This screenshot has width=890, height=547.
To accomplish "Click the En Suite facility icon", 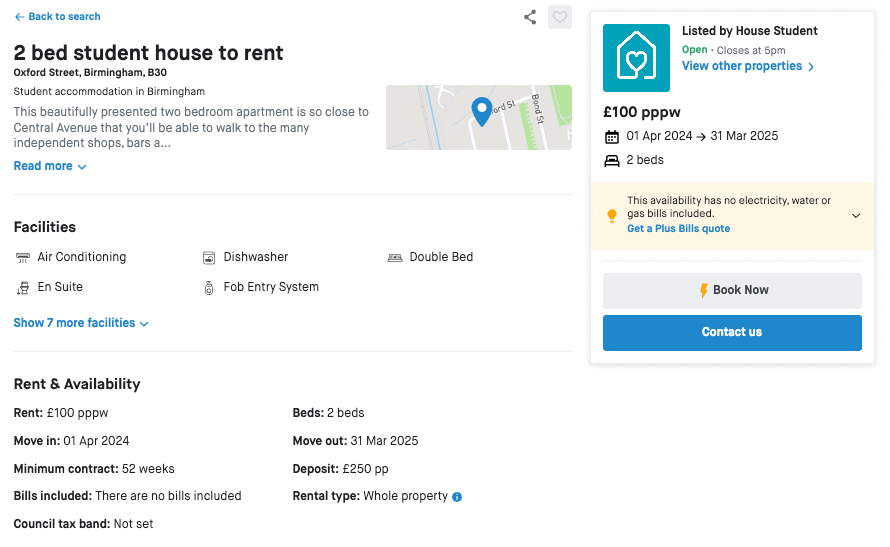I will pyautogui.click(x=23, y=288).
